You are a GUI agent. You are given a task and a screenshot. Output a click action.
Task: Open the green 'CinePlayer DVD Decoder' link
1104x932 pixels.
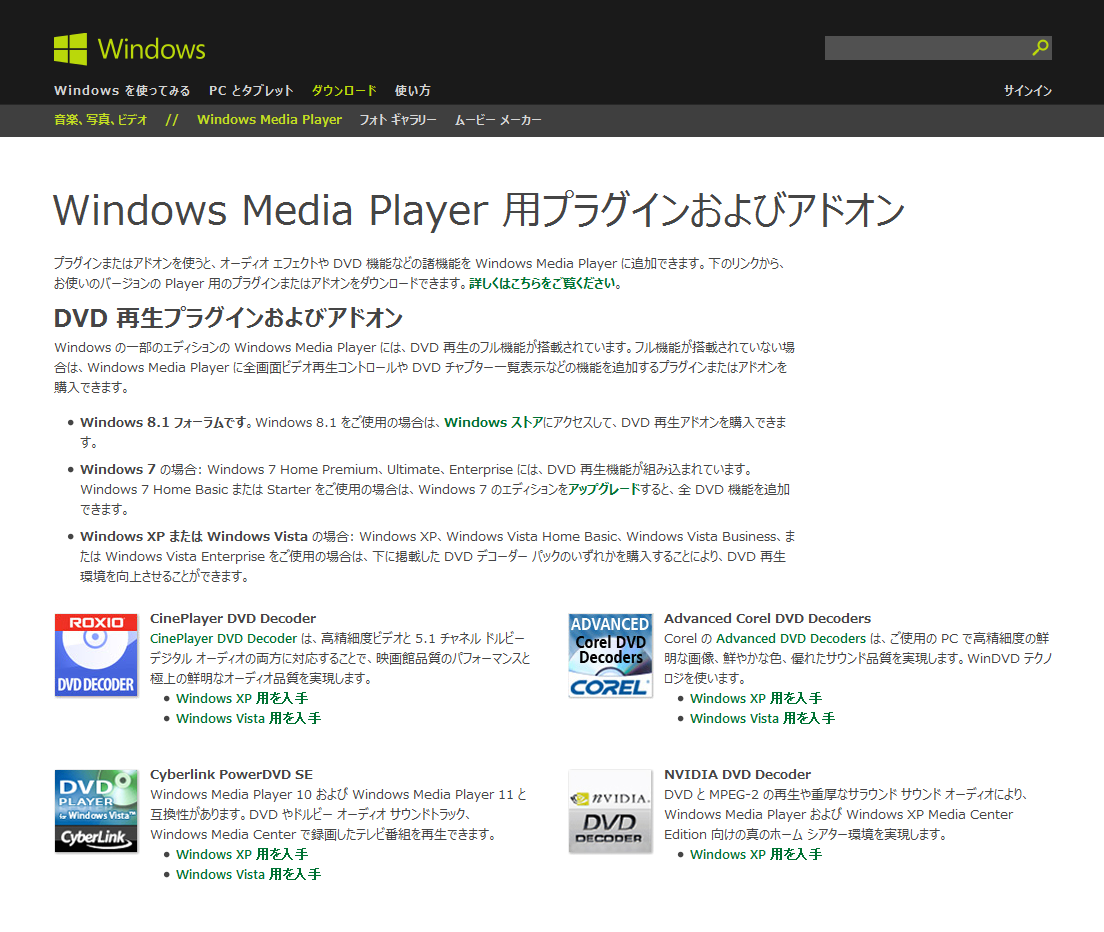(223, 638)
